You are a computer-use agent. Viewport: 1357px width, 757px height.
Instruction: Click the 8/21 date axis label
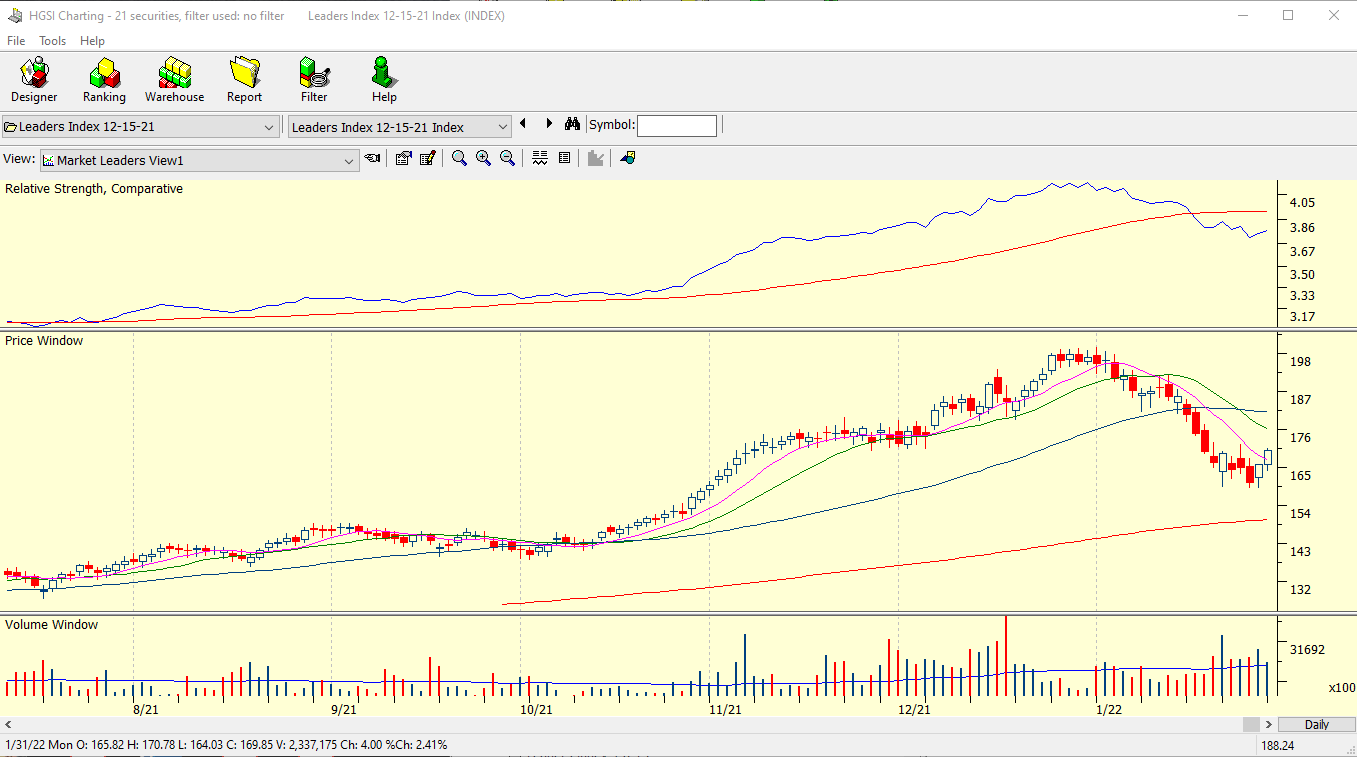[x=146, y=709]
